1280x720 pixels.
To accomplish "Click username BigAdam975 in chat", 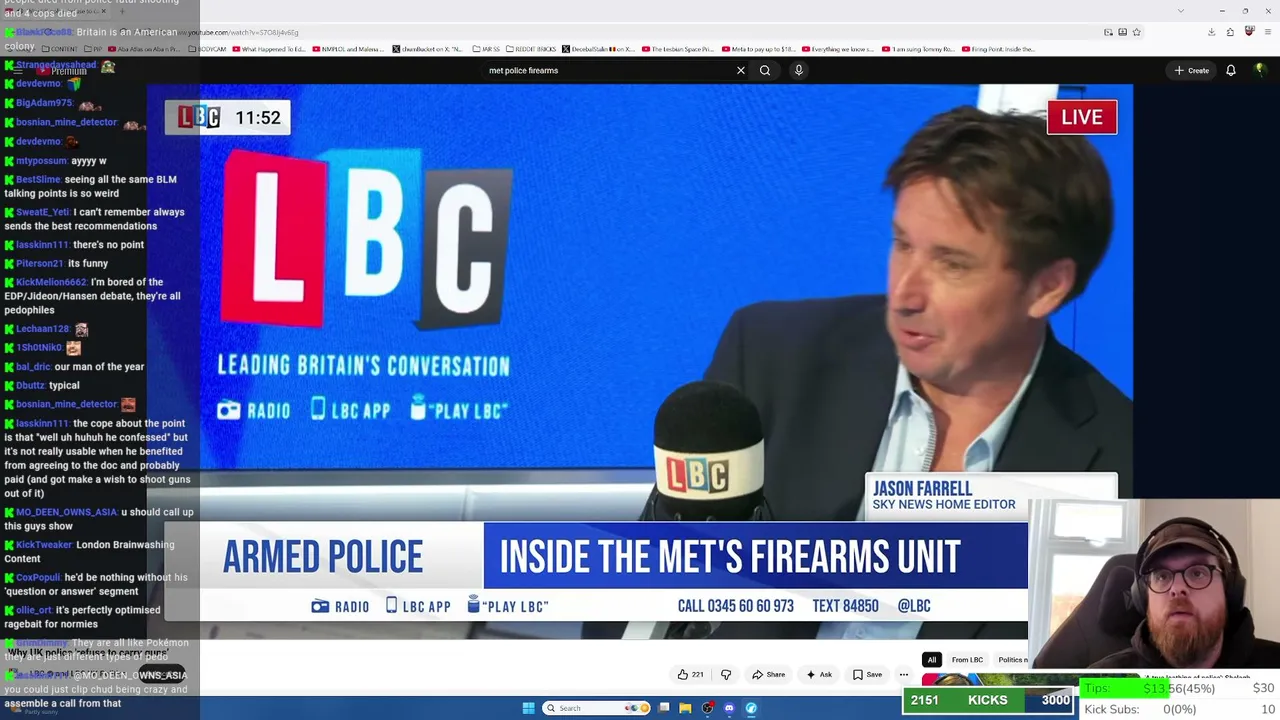I will coord(44,103).
